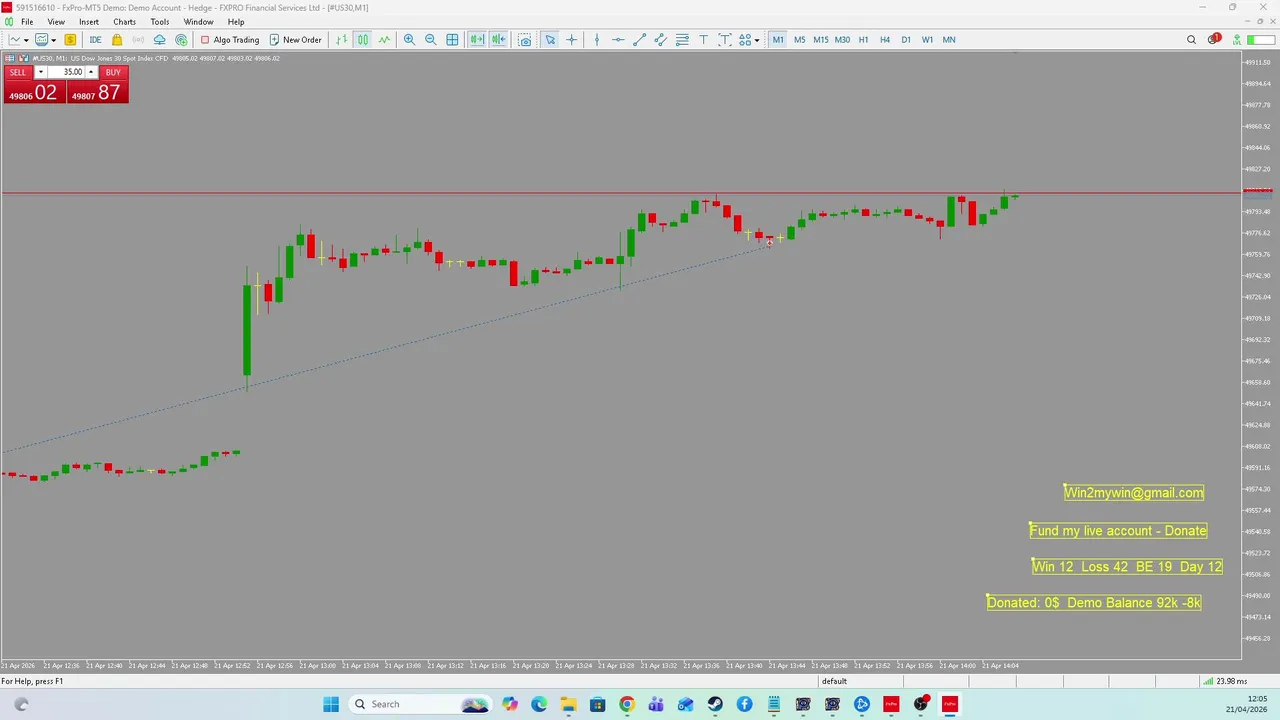Click the red horizontal price line
The image size is (1280, 720).
click(620, 192)
